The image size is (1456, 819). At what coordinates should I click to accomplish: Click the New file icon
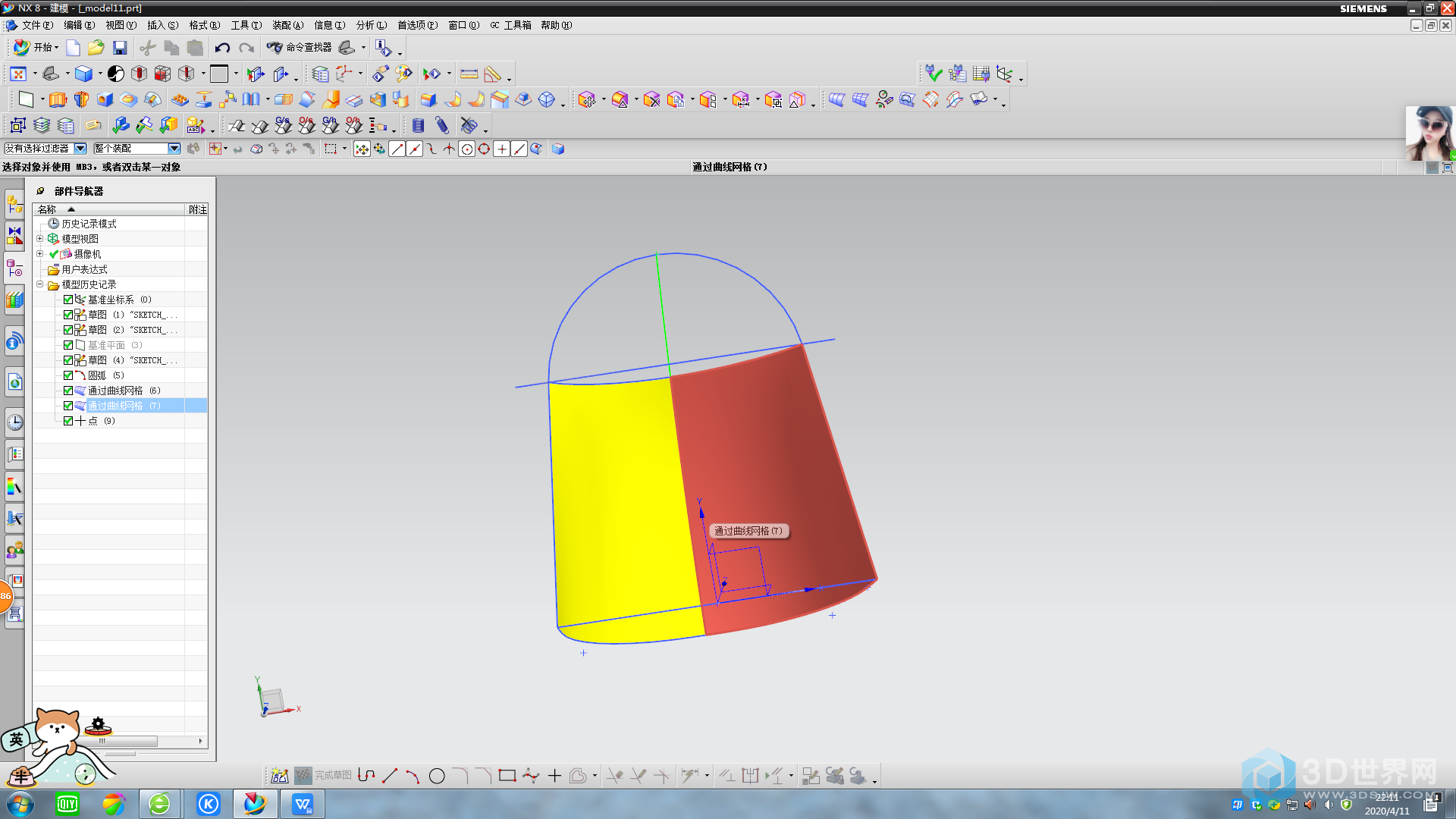coord(74,48)
